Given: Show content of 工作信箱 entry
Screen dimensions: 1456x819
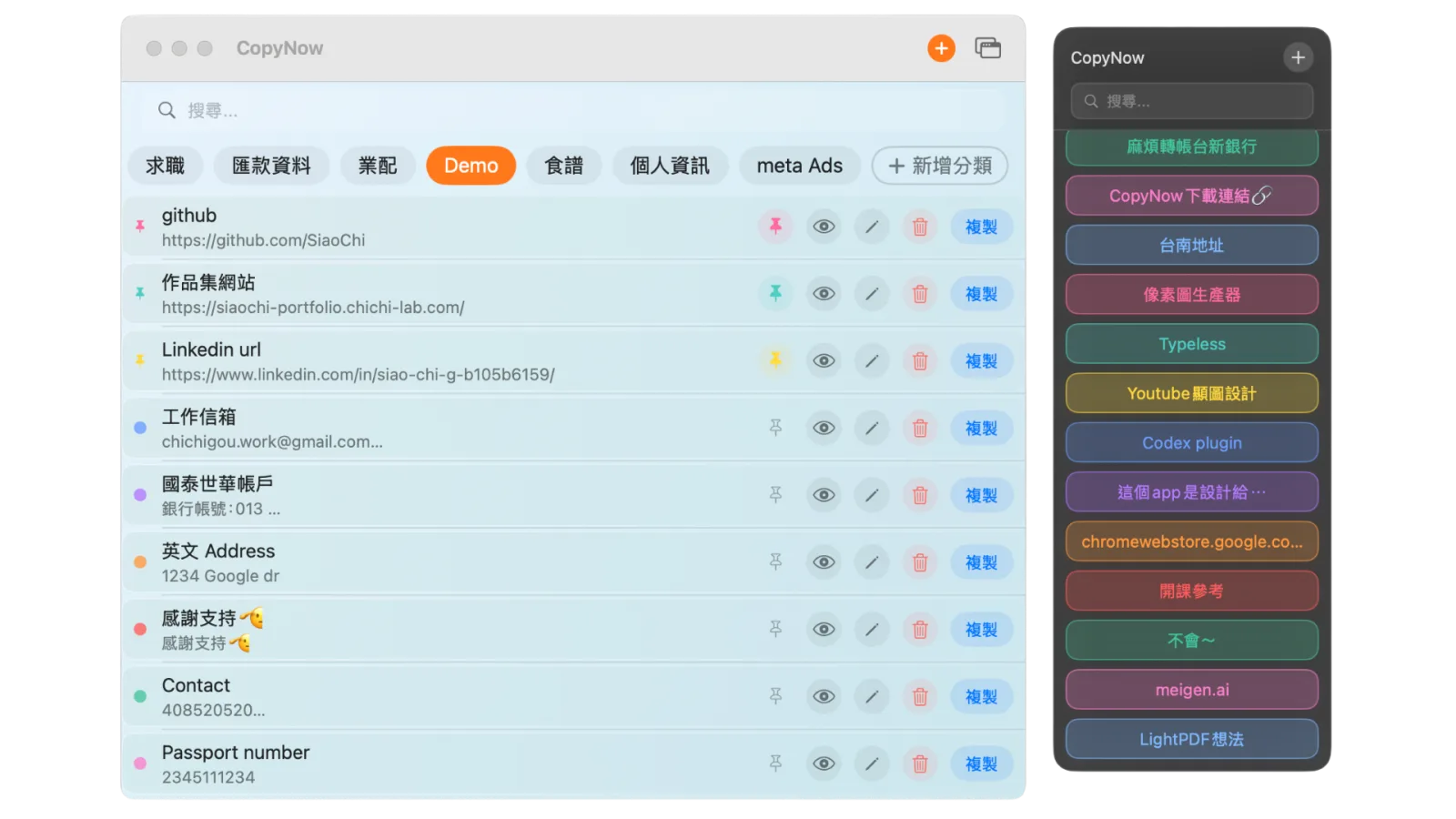Looking at the screenshot, I should pos(824,428).
